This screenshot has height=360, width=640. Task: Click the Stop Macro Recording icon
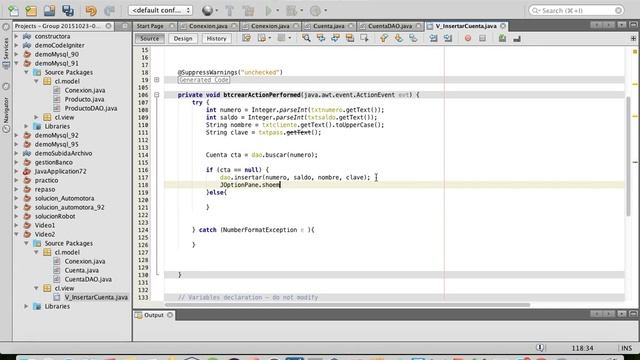point(482,38)
